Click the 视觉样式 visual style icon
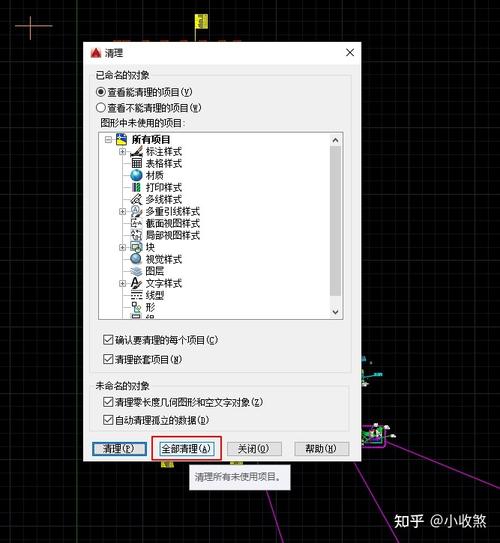This screenshot has width=500, height=543. (x=136, y=259)
